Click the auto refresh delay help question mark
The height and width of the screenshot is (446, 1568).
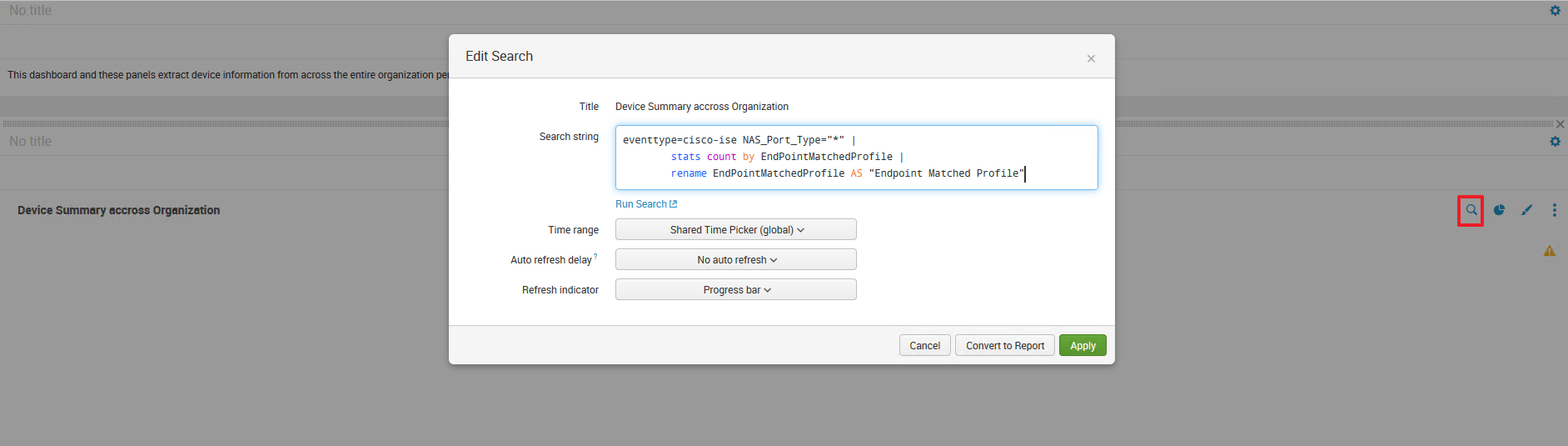(595, 257)
